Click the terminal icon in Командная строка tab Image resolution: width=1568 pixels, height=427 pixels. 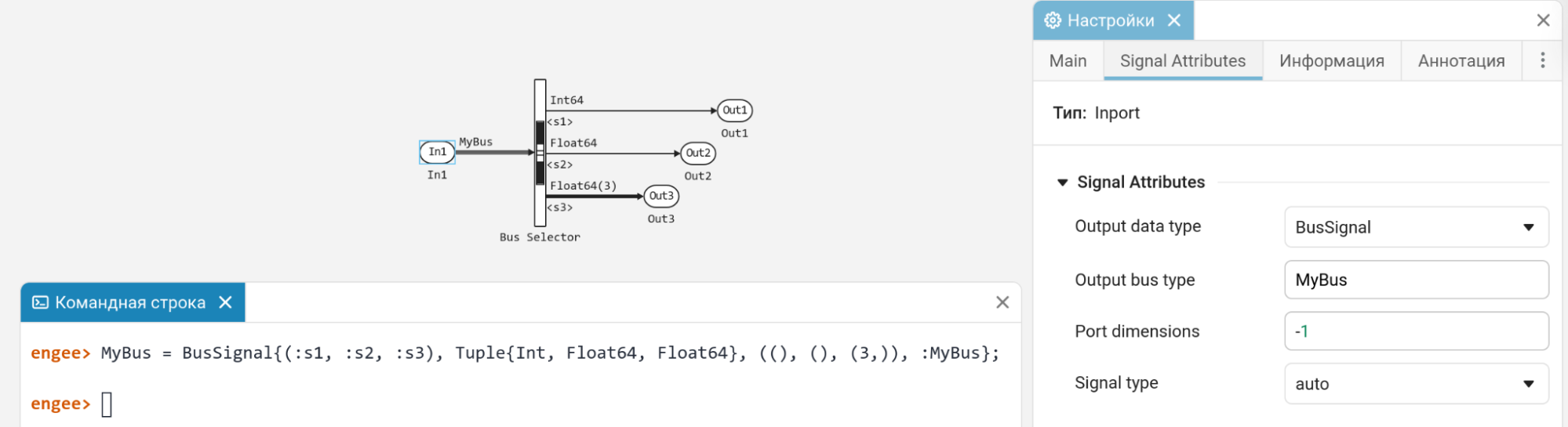[40, 302]
